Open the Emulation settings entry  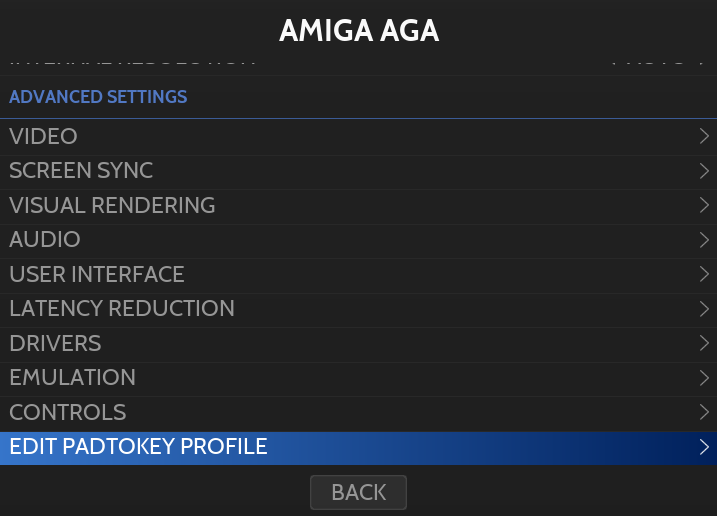[72, 378]
